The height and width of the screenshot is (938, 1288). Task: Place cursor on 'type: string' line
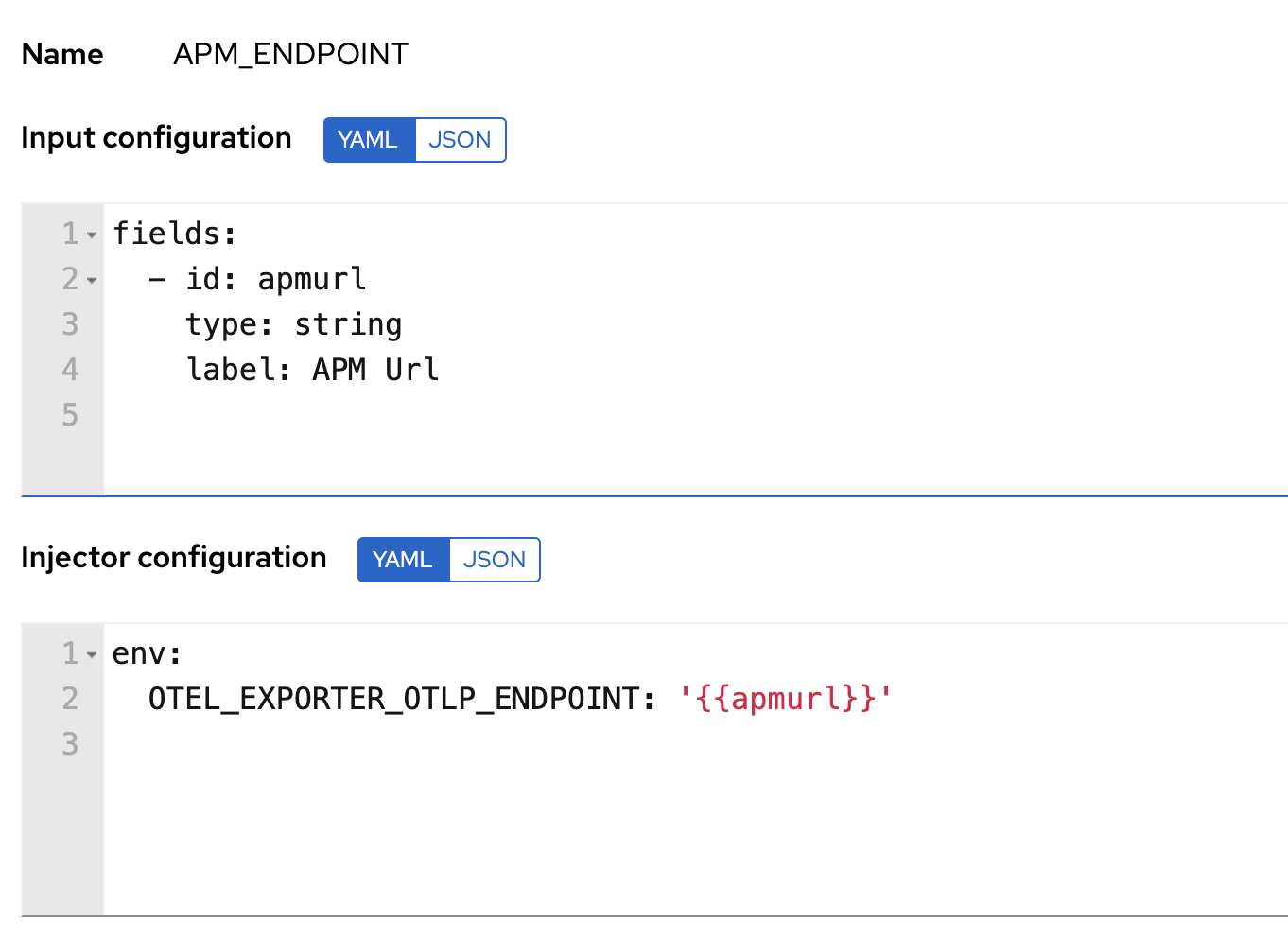coord(293,324)
